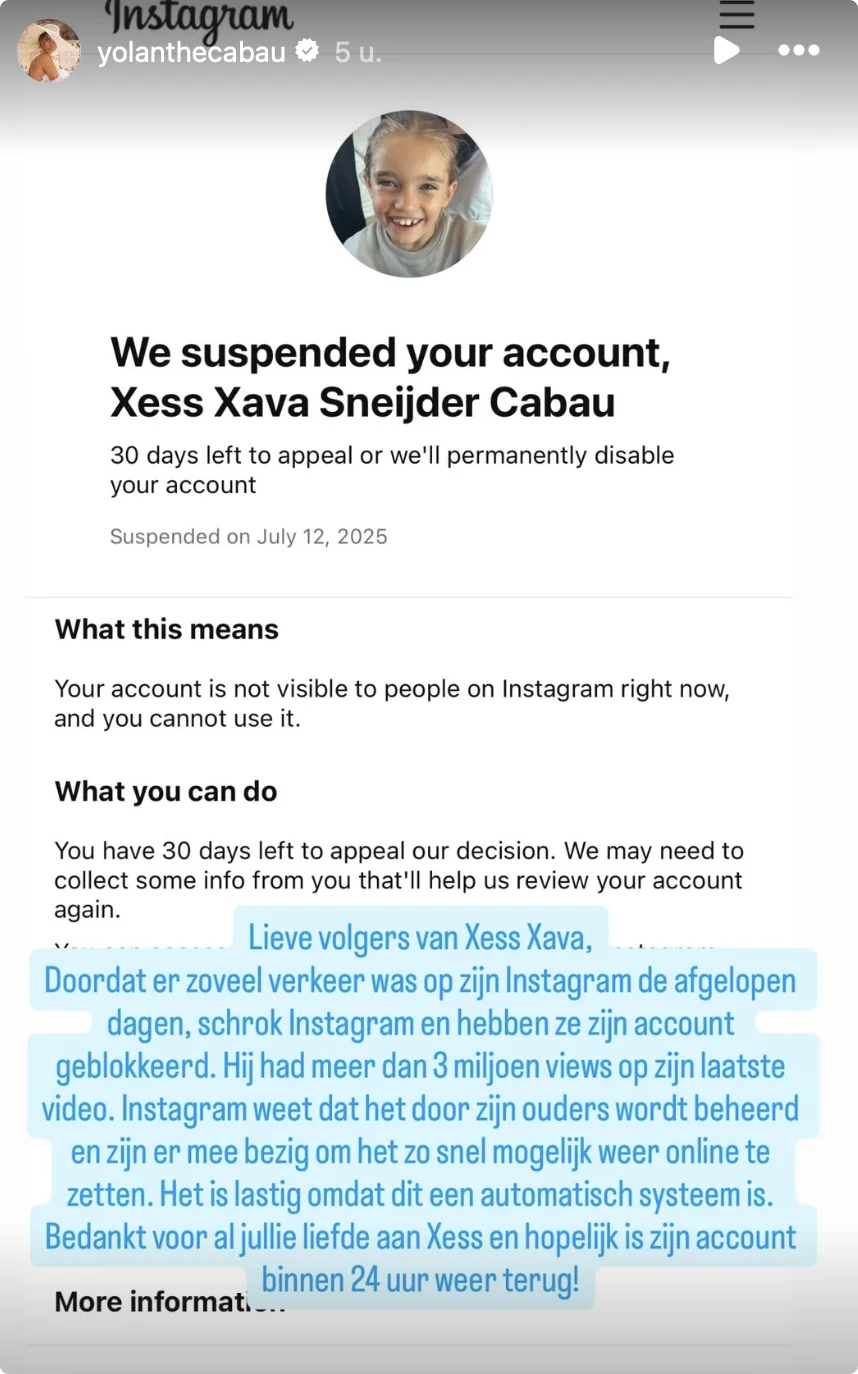
Task: Click the "We suspended your account" heading line
Action: click(389, 352)
